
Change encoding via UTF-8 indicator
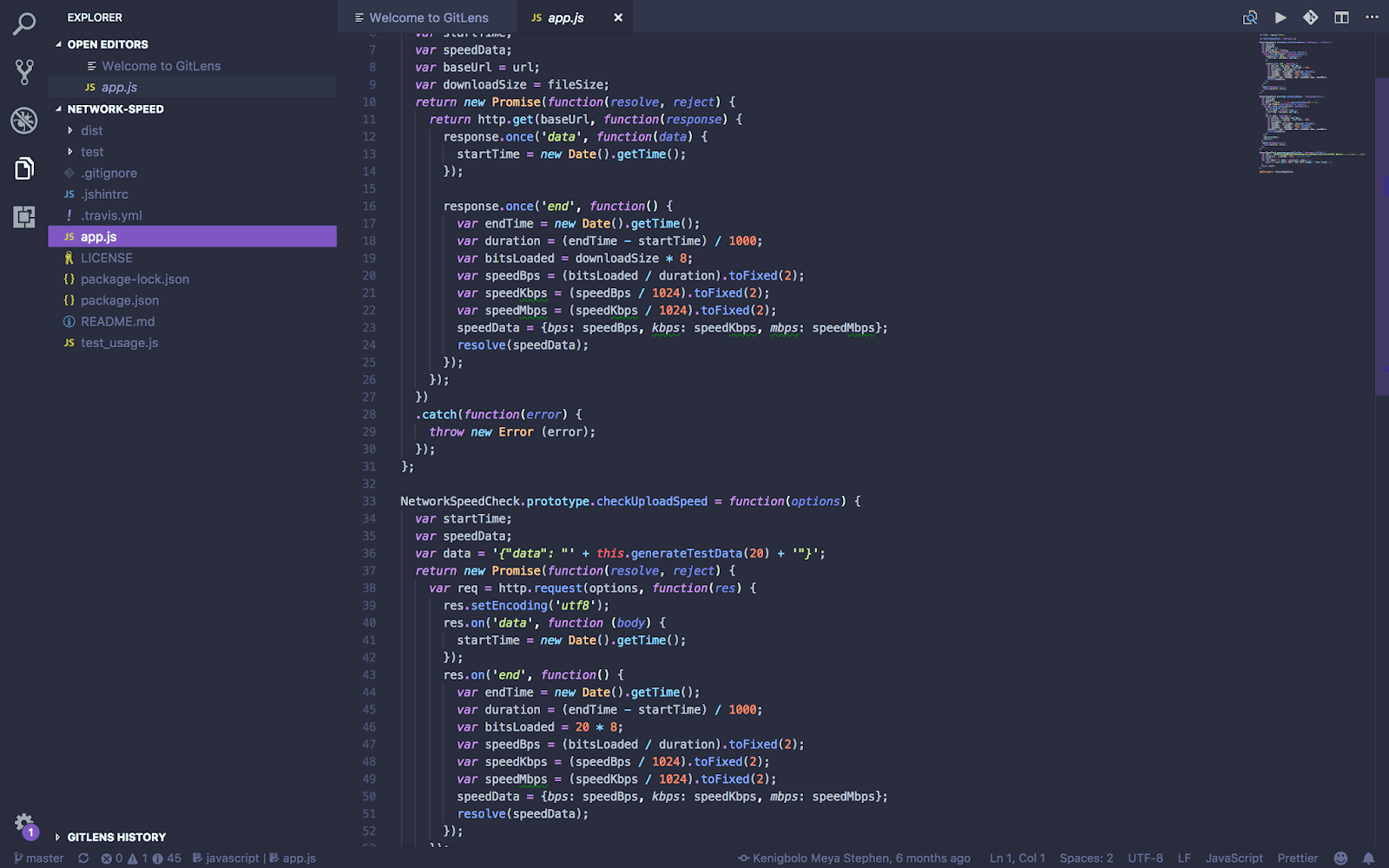click(1145, 858)
